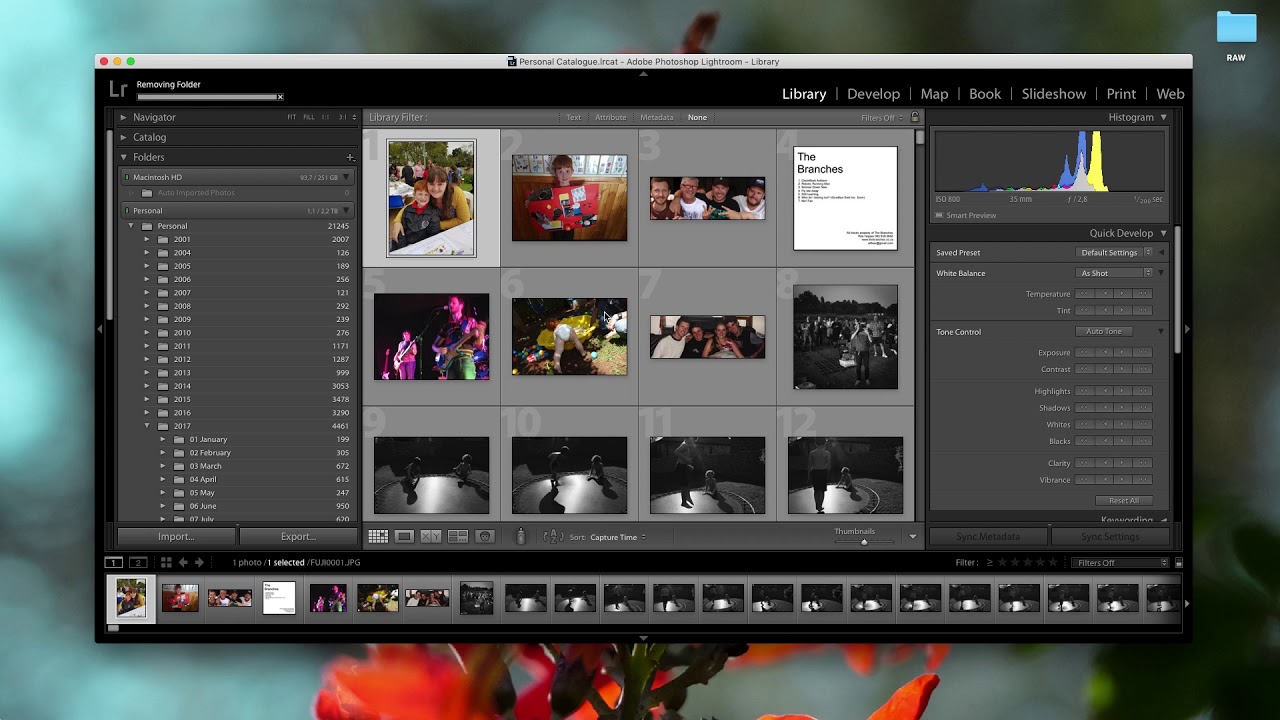The width and height of the screenshot is (1280, 720).
Task: Open Survey view icon in toolbar
Action: (x=458, y=537)
